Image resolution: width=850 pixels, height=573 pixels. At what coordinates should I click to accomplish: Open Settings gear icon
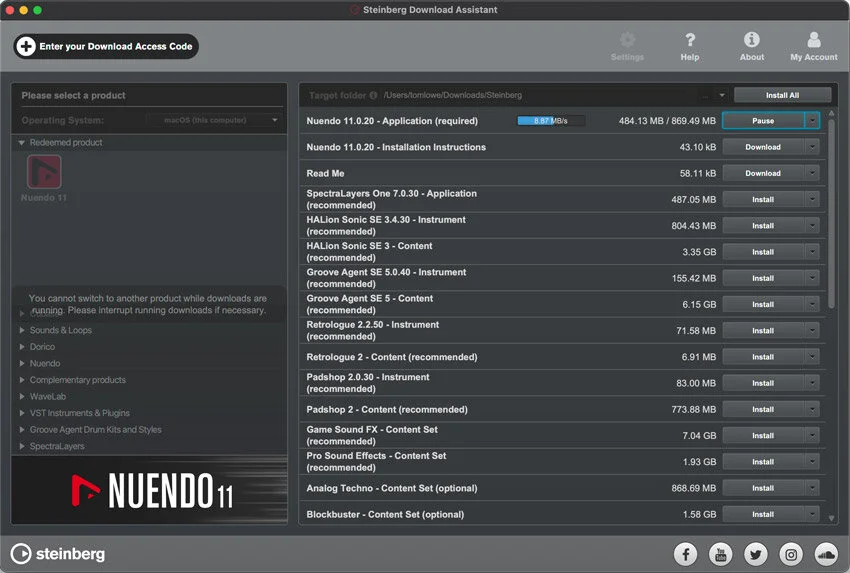pos(627,40)
